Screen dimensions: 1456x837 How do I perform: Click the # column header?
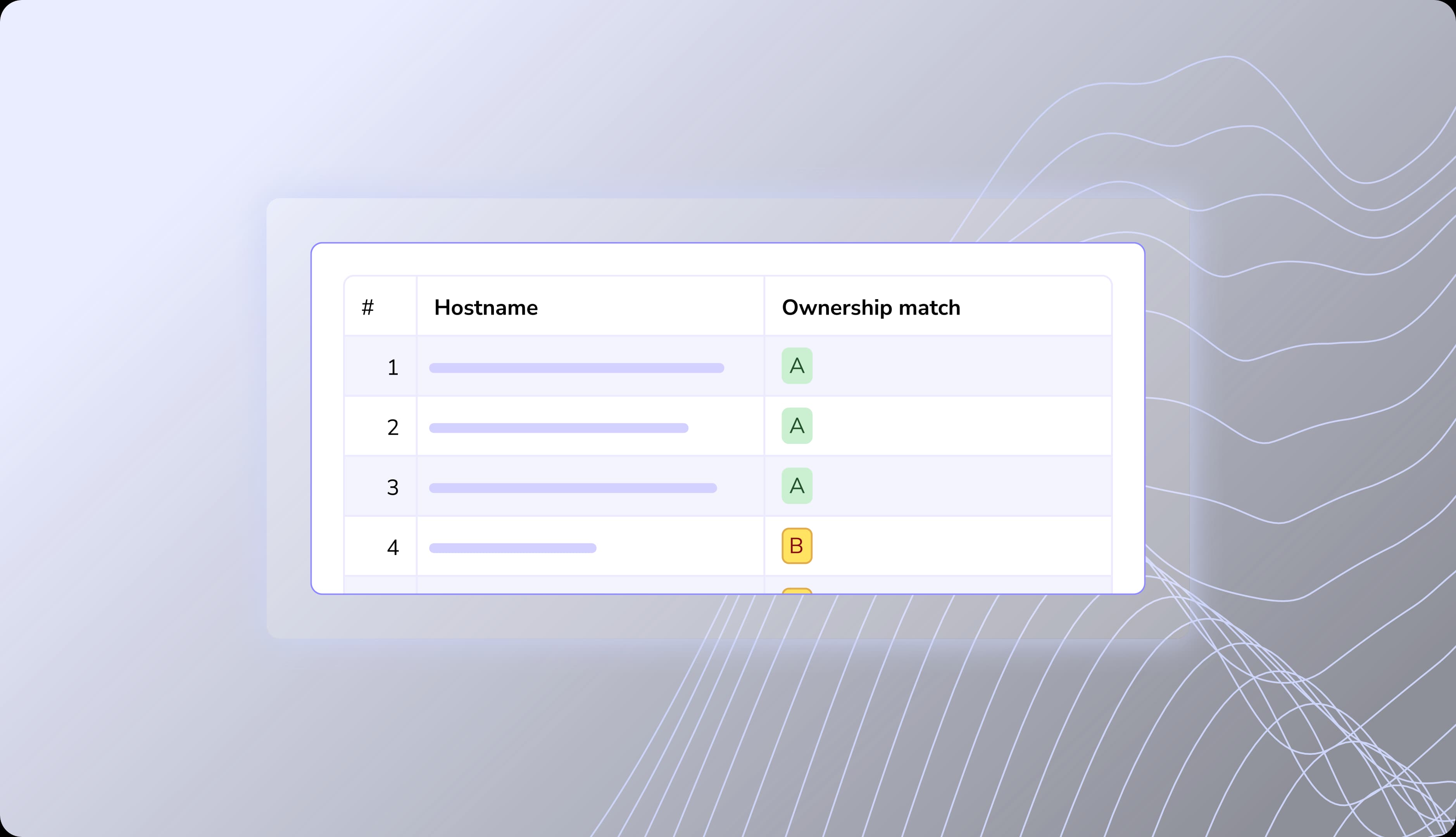368,308
